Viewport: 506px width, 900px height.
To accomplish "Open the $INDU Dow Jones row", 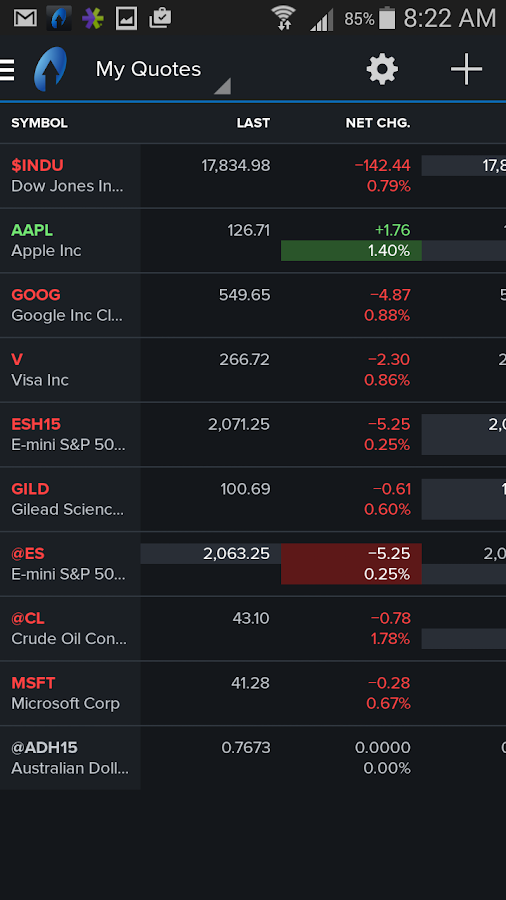I will [253, 176].
